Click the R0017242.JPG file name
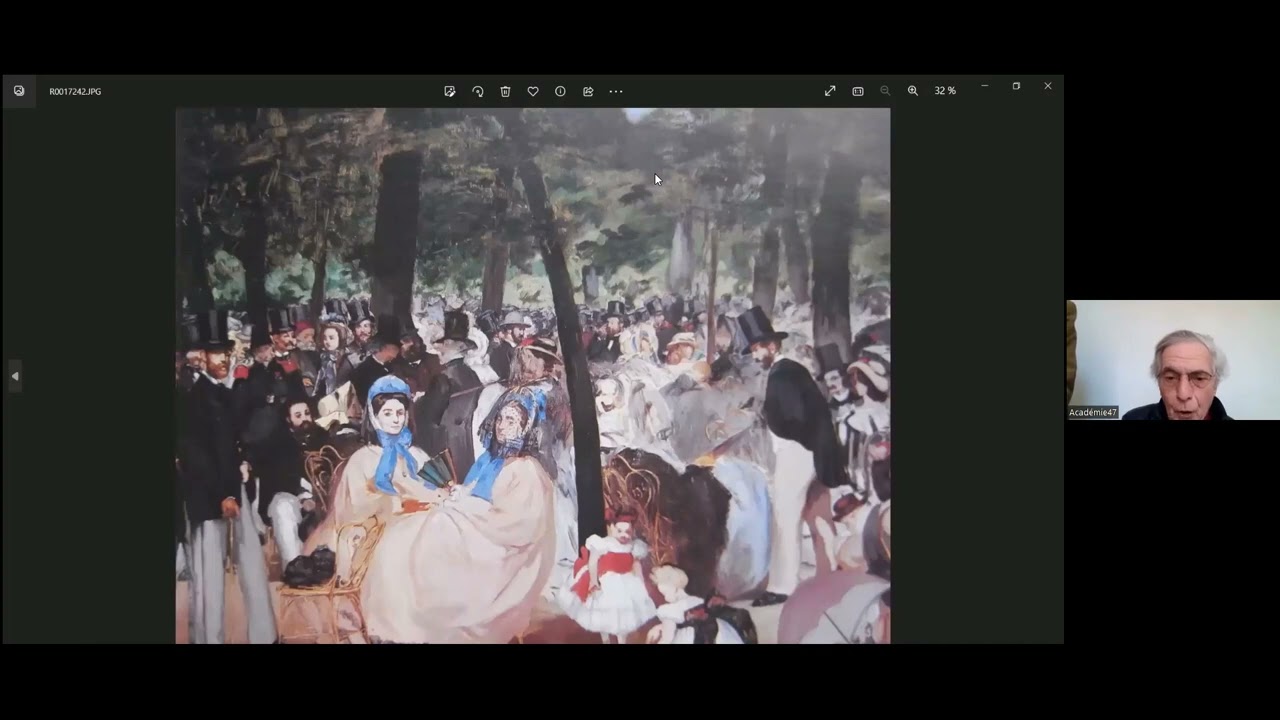The height and width of the screenshot is (720, 1280). [75, 91]
